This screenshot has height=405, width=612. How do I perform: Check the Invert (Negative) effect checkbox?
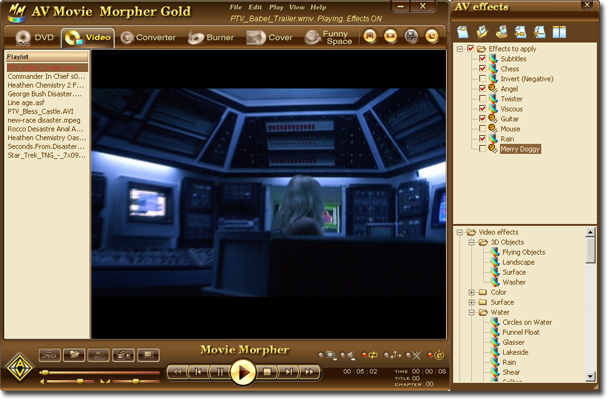pyautogui.click(x=482, y=78)
